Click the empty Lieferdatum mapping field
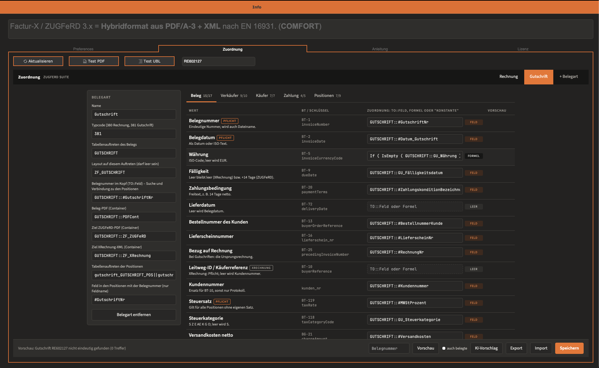Image resolution: width=599 pixels, height=368 pixels. pyautogui.click(x=415, y=206)
